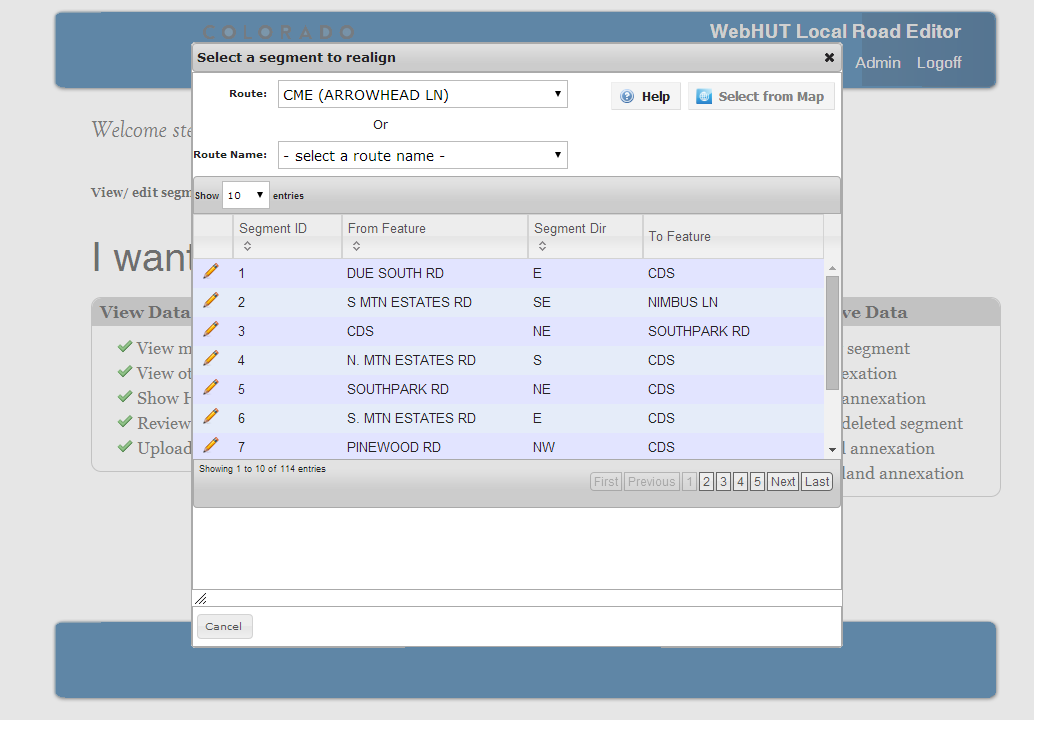Select the DUE SOUTH RD cell
The height and width of the screenshot is (742, 1051).
(395, 273)
